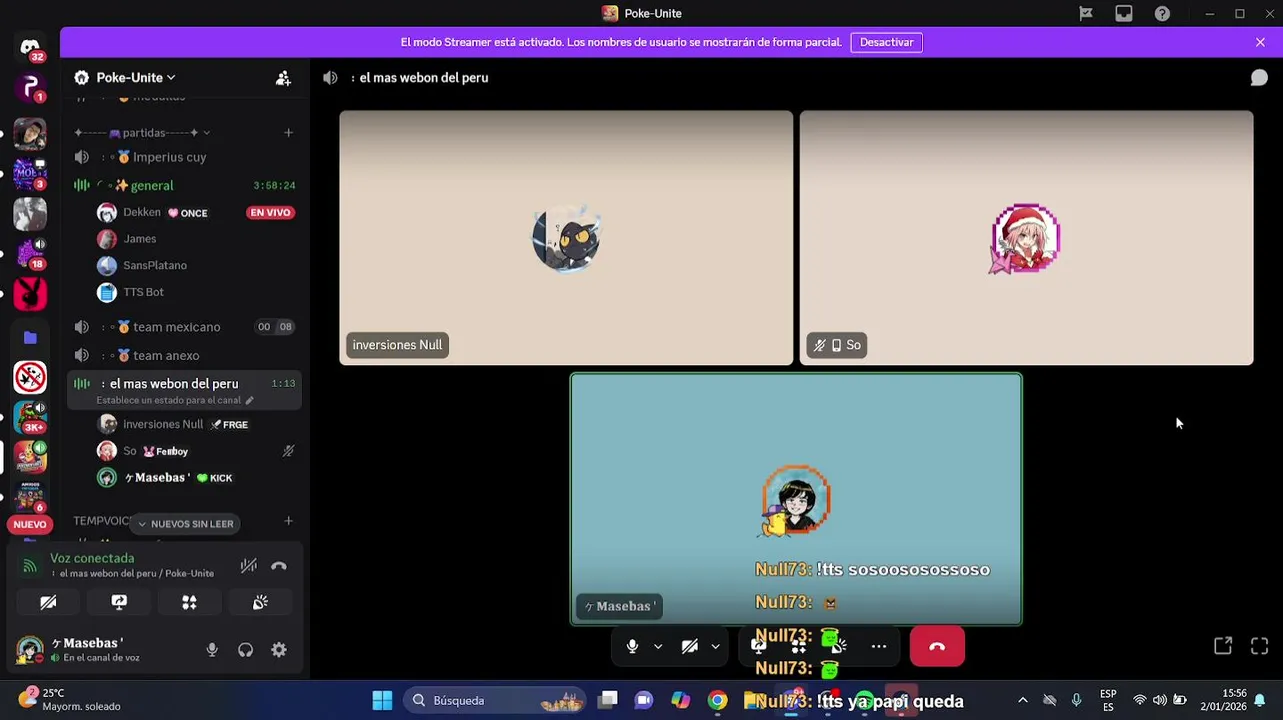Toggle noise suppression in voice panel
This screenshot has width=1283, height=720.
[249, 566]
